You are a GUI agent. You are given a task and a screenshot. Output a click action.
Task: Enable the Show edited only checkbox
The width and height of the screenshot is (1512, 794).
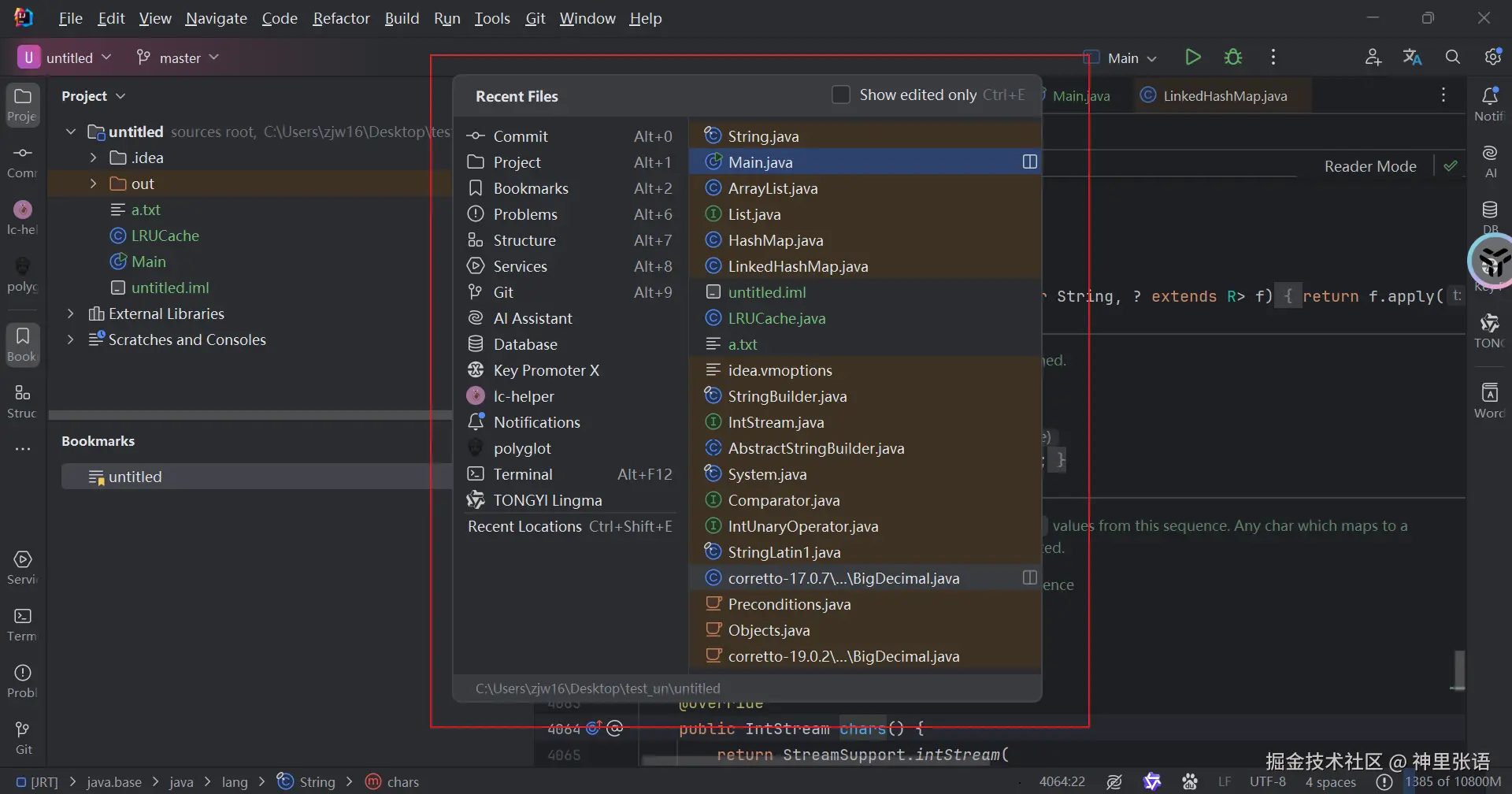841,95
